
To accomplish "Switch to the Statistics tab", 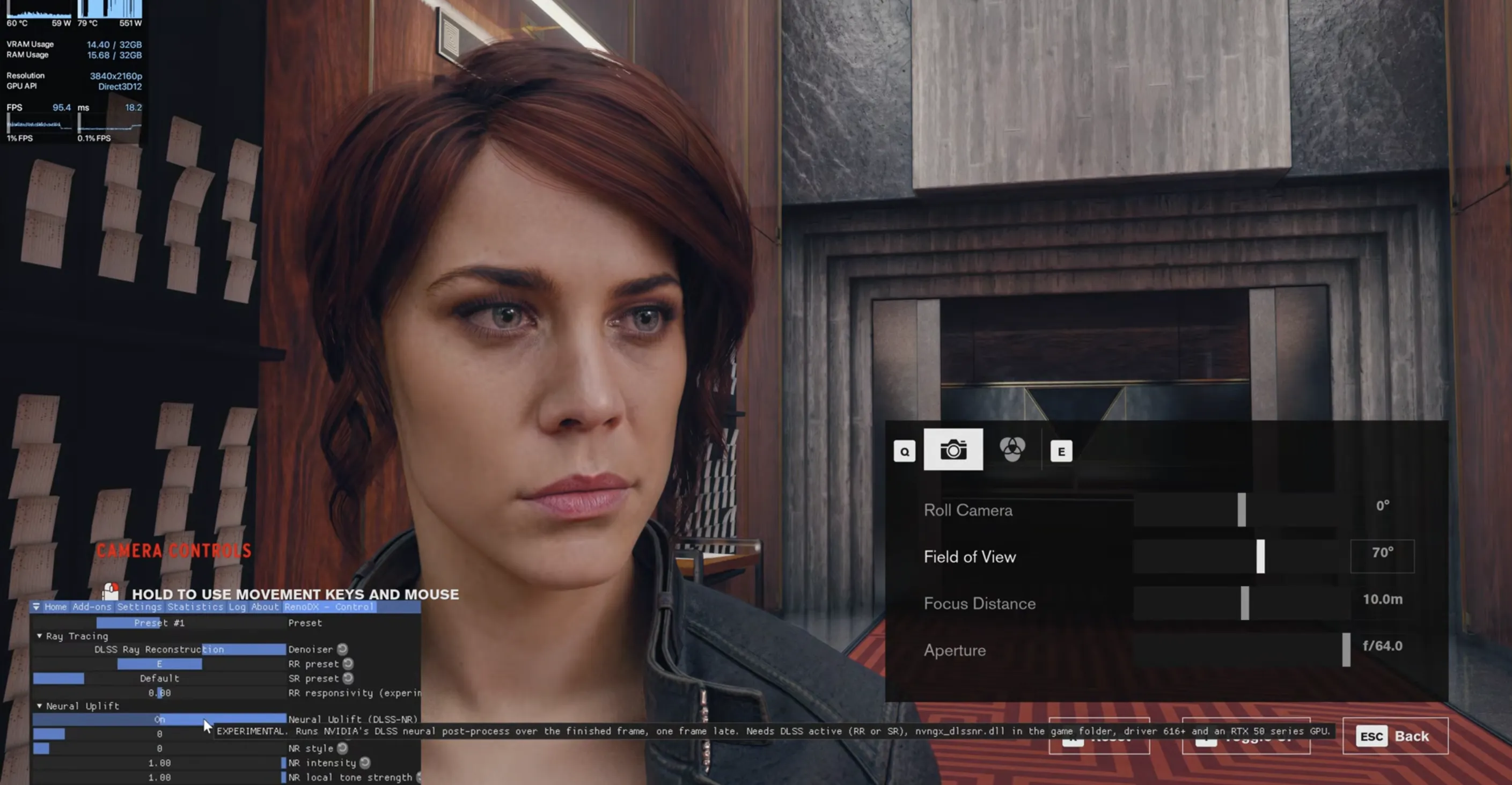I will [x=195, y=606].
